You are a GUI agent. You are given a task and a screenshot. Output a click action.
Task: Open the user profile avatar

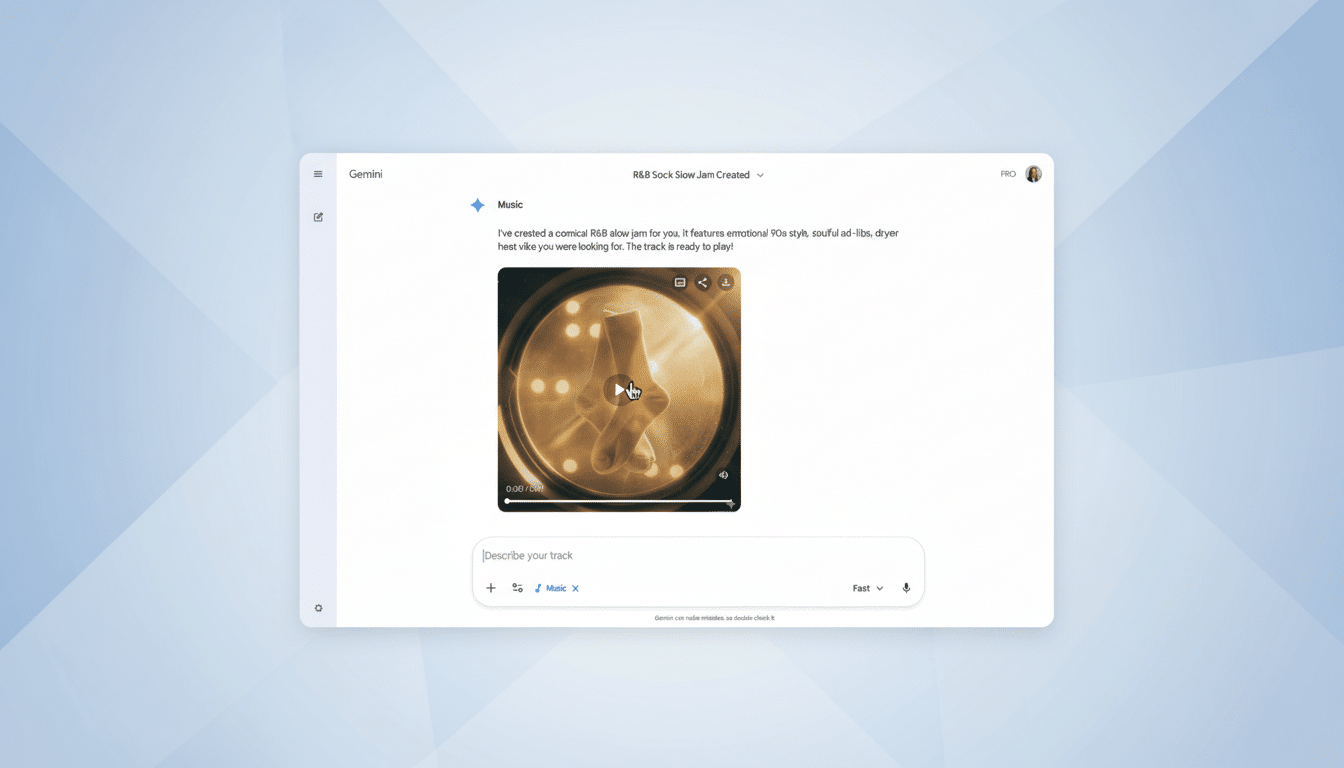point(1033,174)
